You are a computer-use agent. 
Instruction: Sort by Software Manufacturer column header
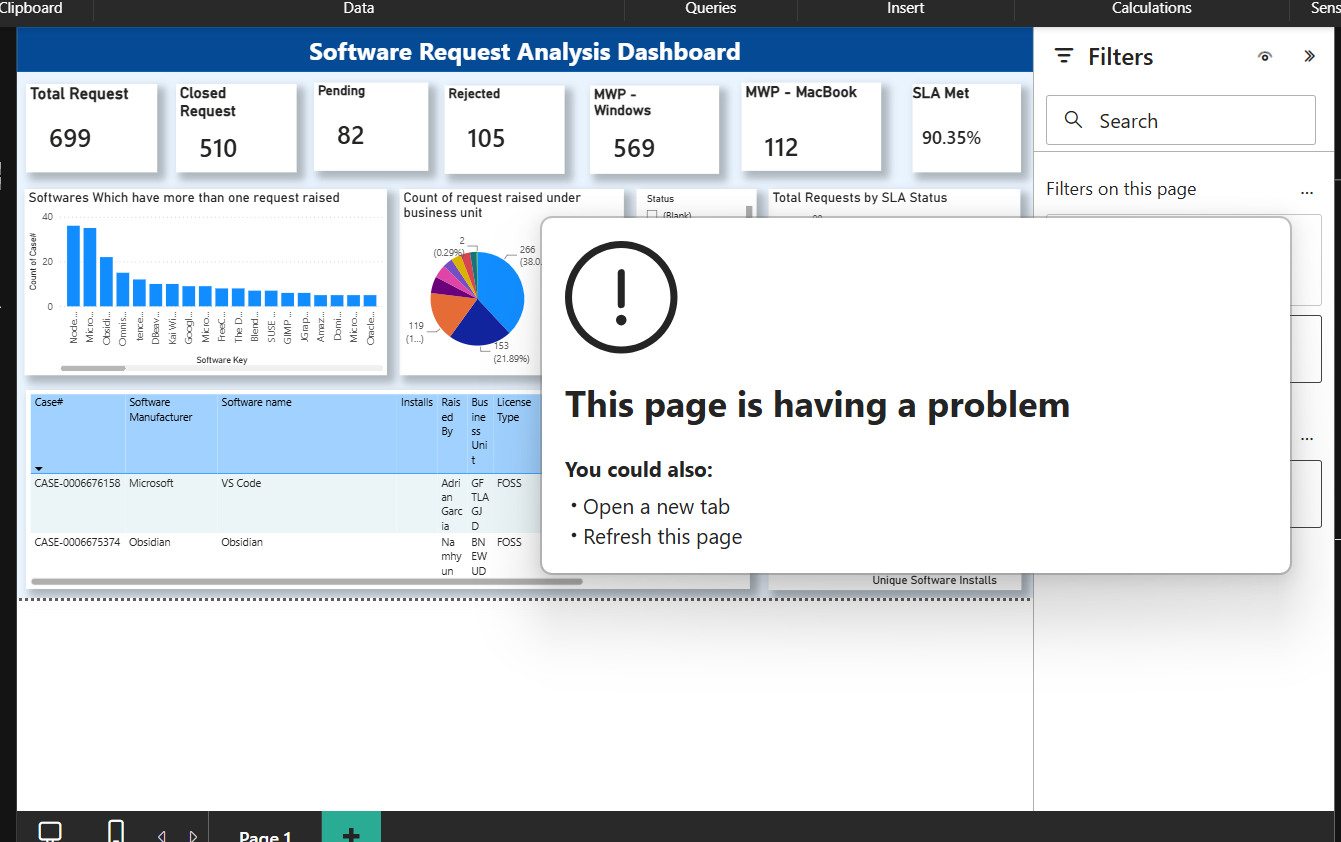point(171,432)
